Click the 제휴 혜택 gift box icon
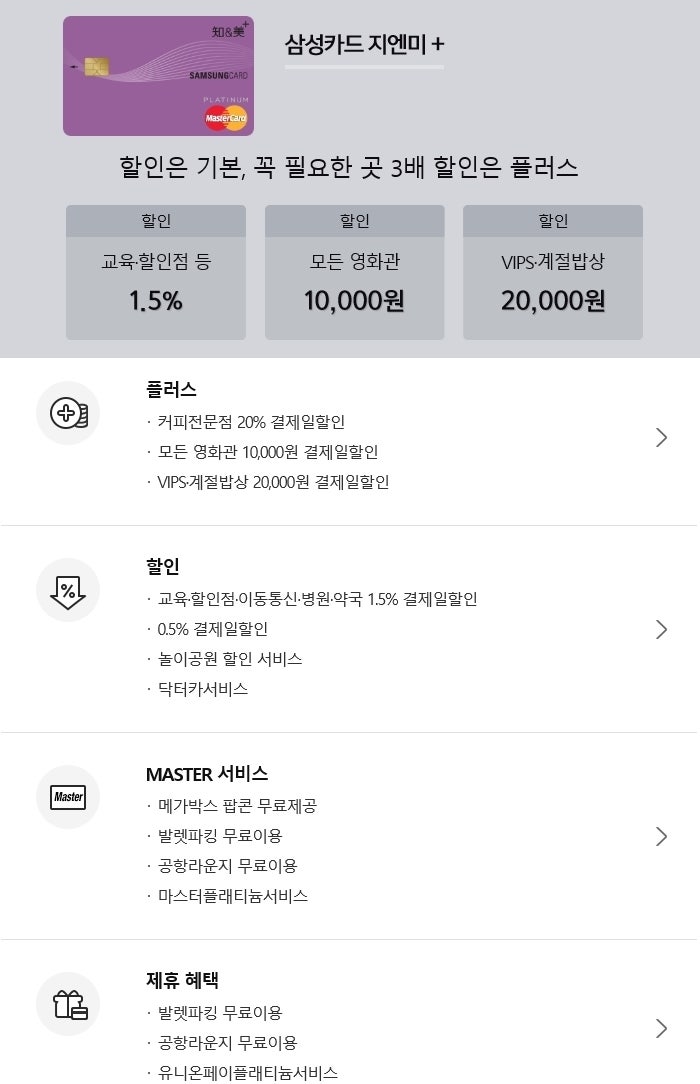This screenshot has height=1084, width=700. (68, 1004)
